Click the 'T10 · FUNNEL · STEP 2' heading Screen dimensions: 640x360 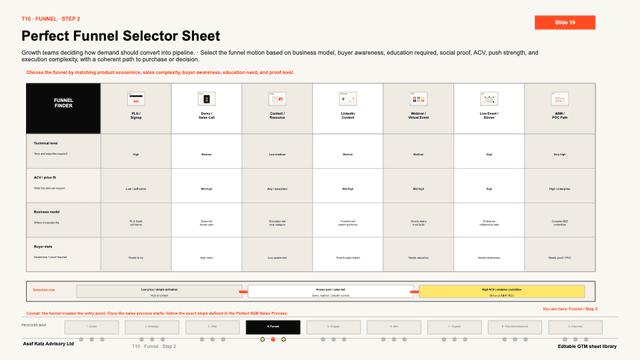[x=51, y=19]
